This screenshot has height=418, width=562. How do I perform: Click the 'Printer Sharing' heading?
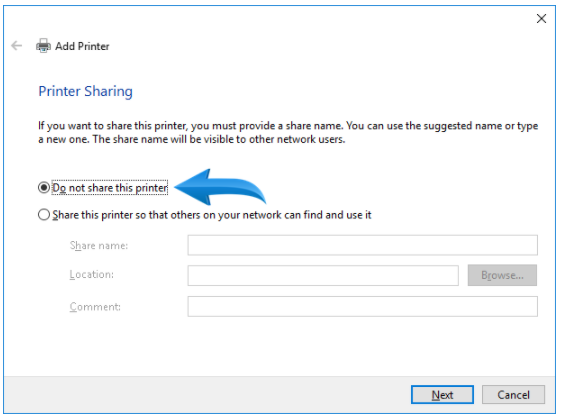coord(86,91)
